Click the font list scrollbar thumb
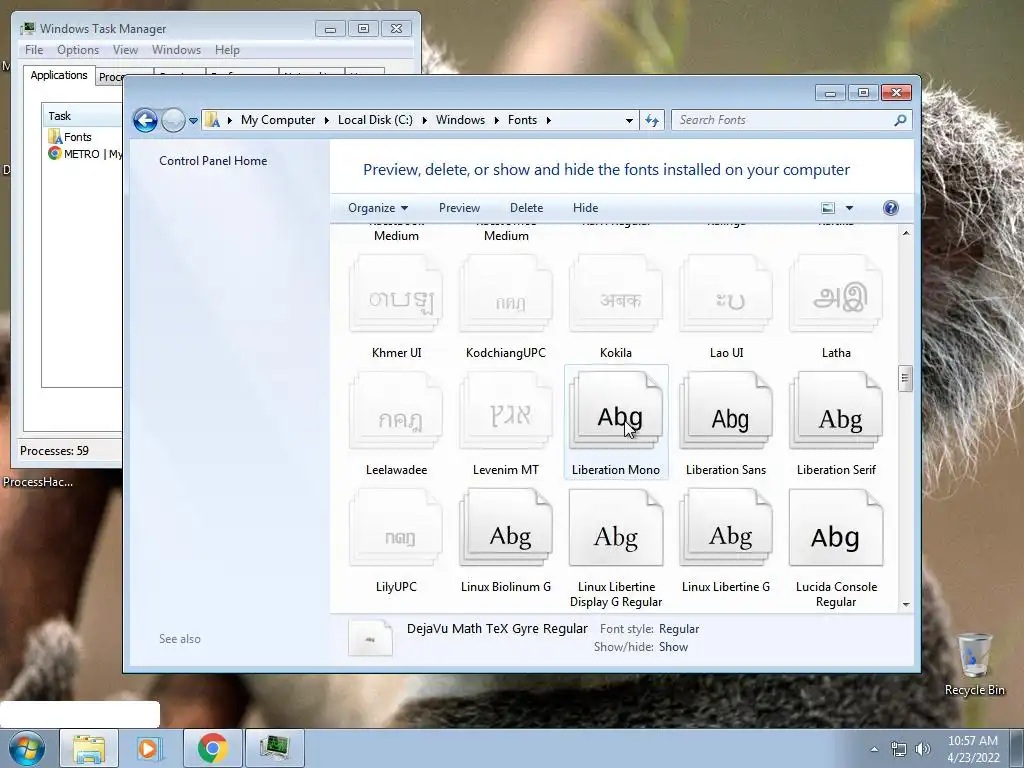The width and height of the screenshot is (1024, 768). (x=905, y=378)
